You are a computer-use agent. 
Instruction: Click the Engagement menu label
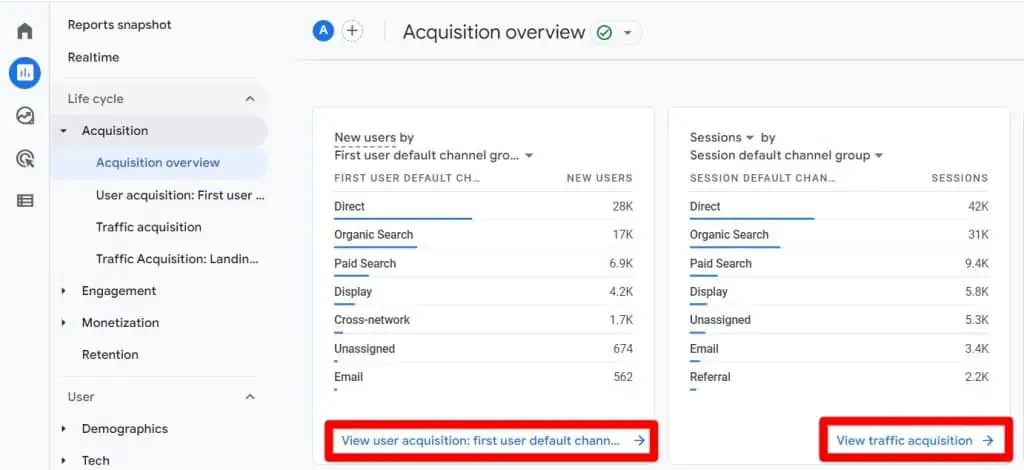119,290
